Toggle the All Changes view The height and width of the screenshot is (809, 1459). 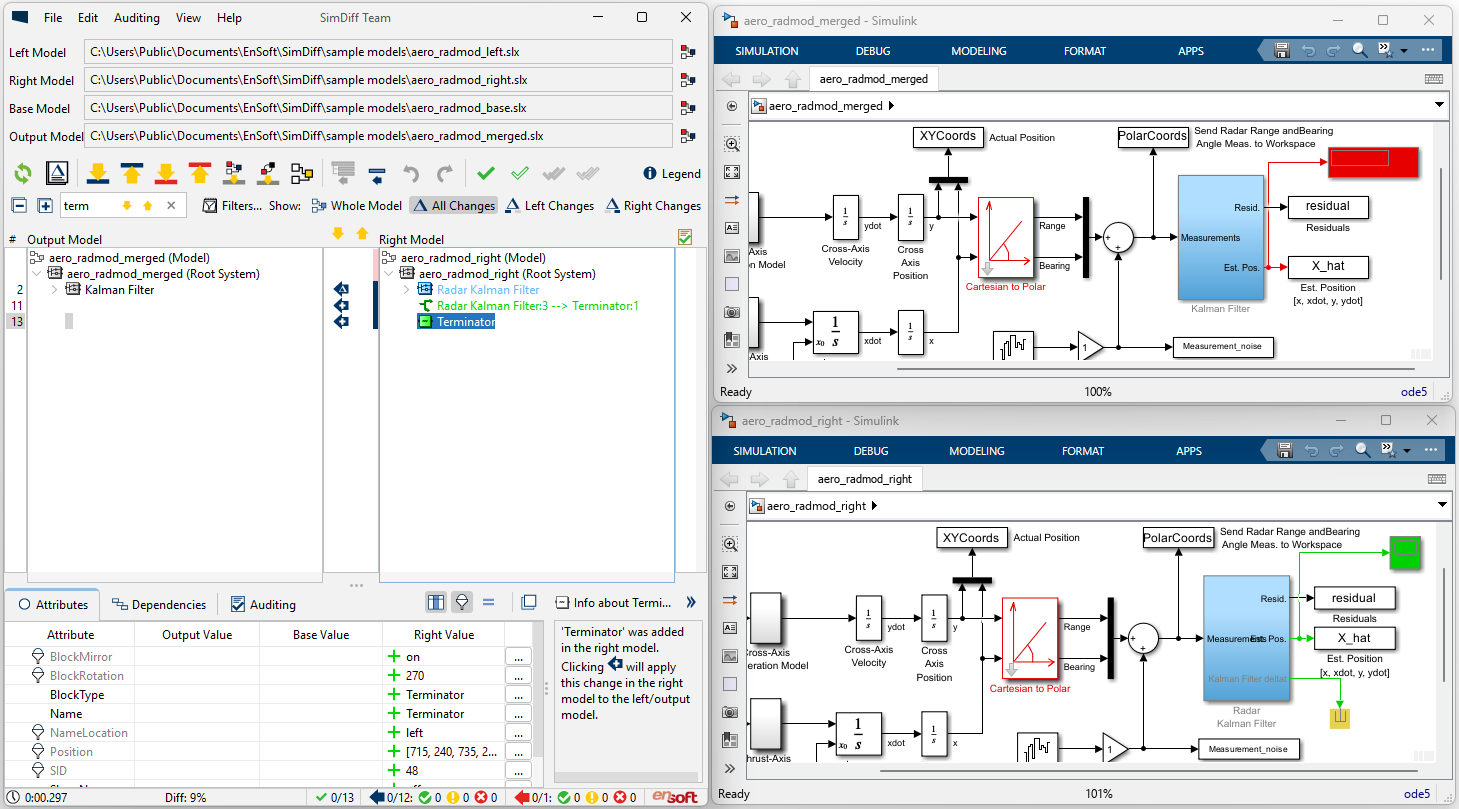pyautogui.click(x=453, y=206)
